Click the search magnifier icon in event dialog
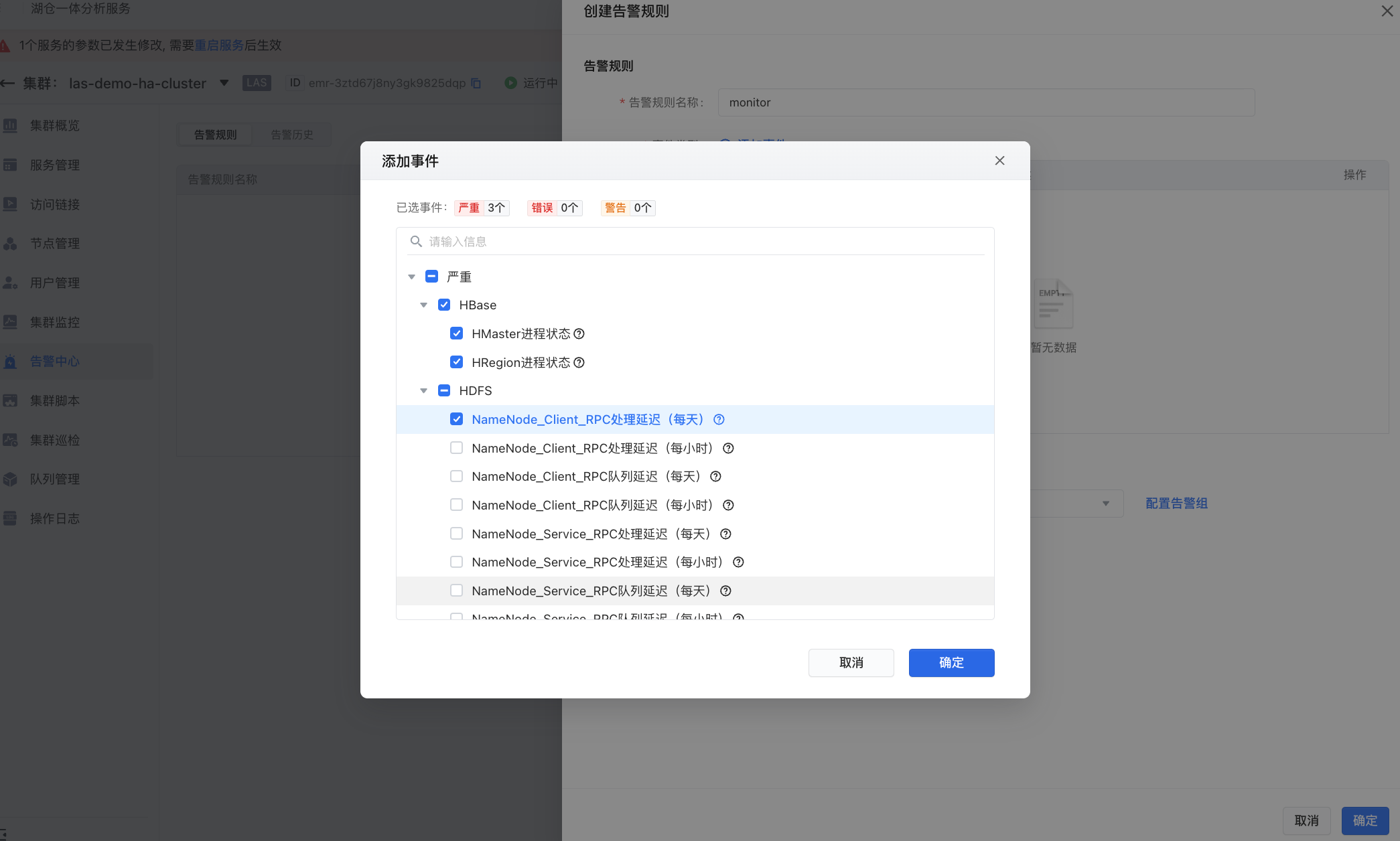1400x841 pixels. pyautogui.click(x=416, y=241)
